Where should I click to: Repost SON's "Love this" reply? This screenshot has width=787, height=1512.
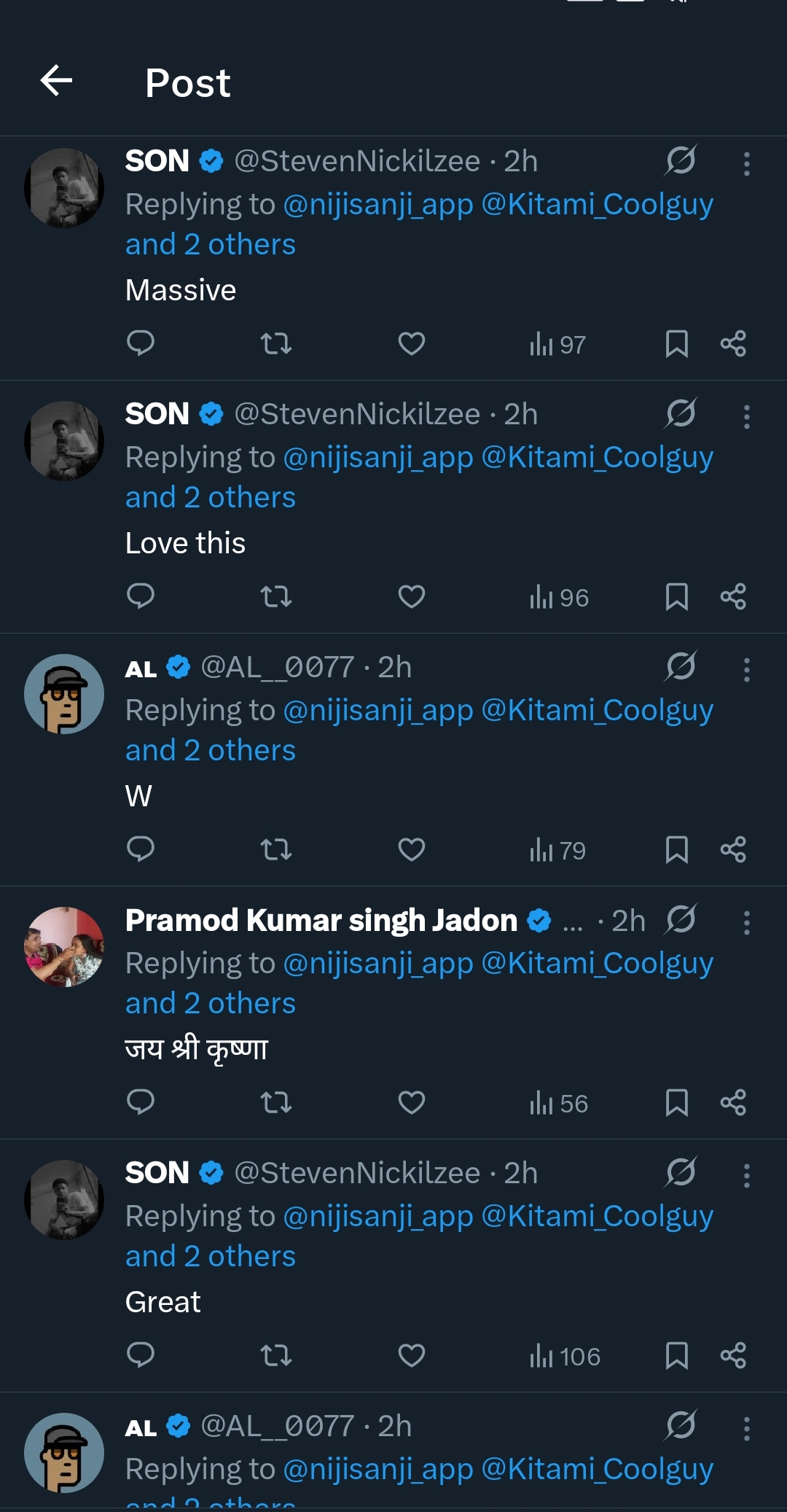point(276,596)
